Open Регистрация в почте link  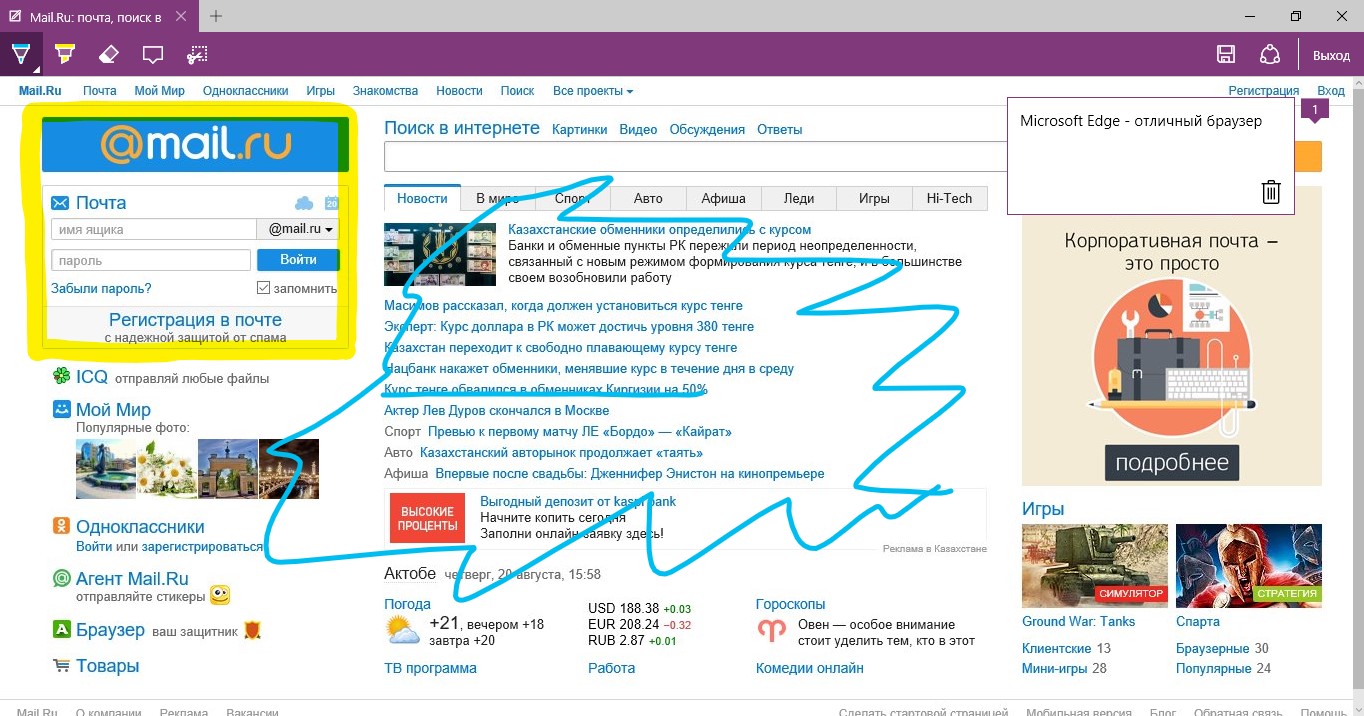pos(195,320)
